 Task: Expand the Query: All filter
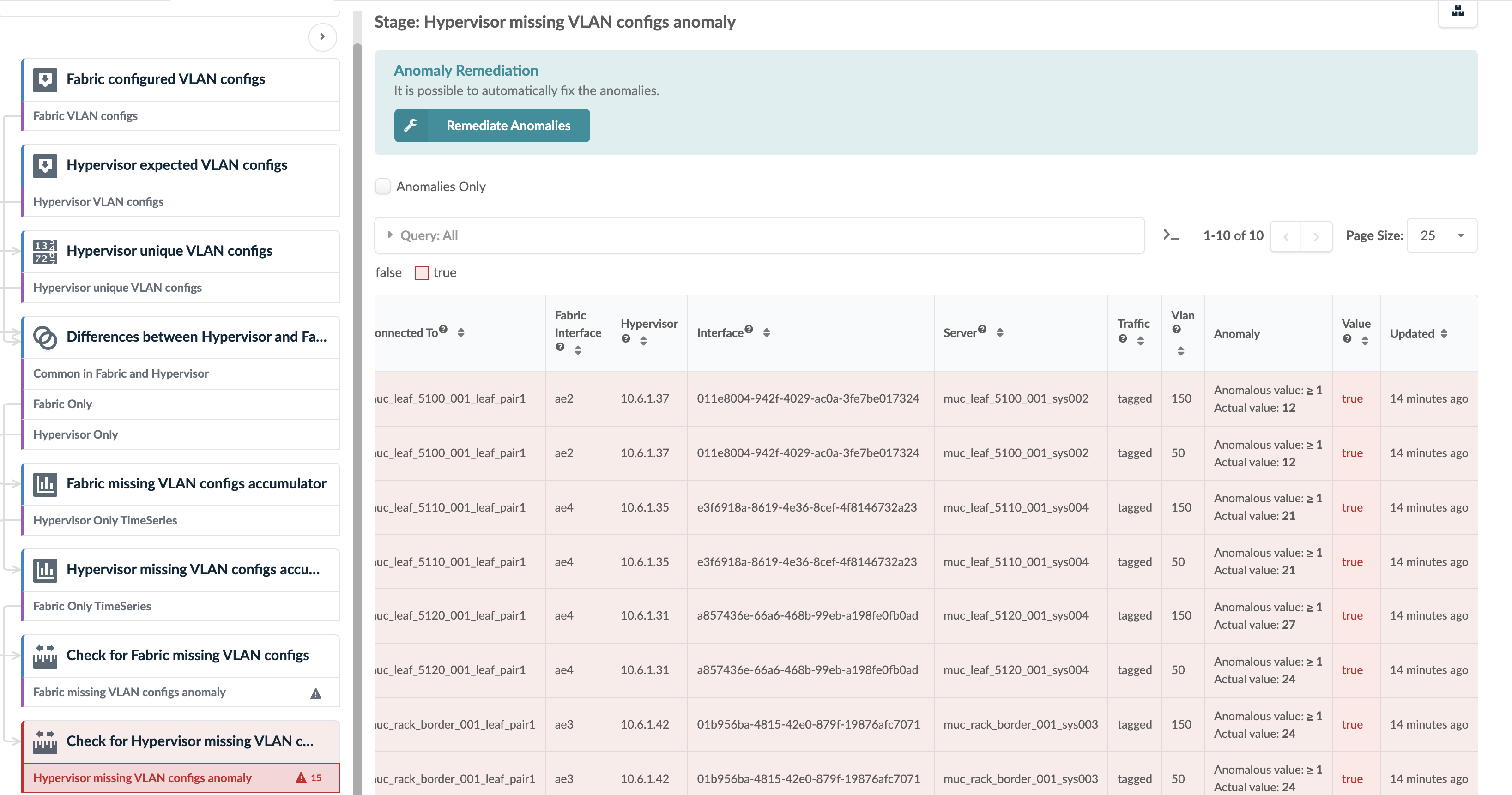coord(390,235)
